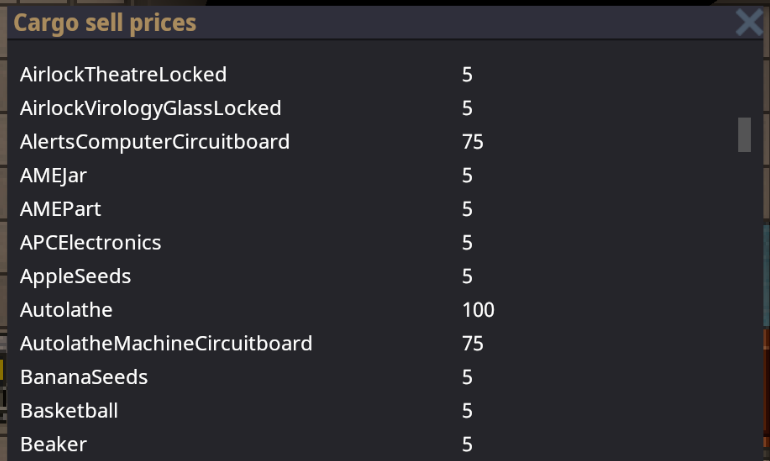The height and width of the screenshot is (461, 770).
Task: Click the Autolathe price of 100
Action: (478, 310)
